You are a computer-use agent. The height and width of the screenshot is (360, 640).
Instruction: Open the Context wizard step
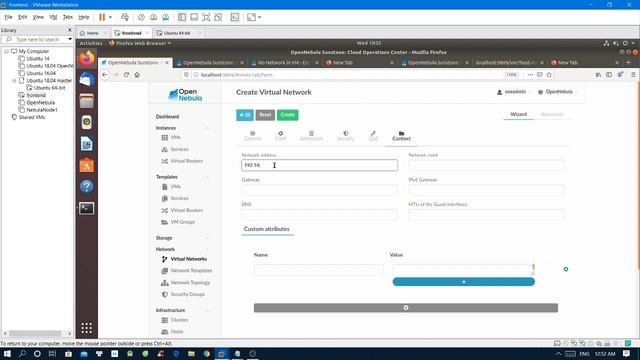pos(401,136)
